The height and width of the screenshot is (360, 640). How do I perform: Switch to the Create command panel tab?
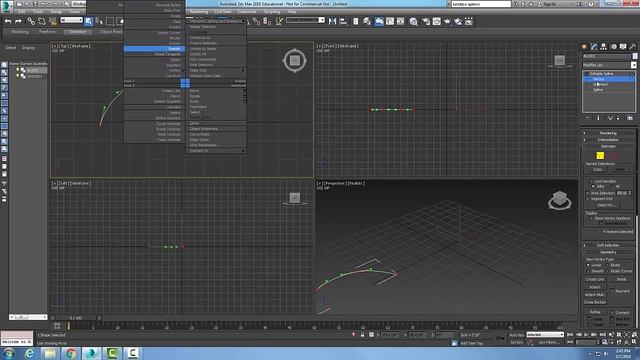coord(584,47)
